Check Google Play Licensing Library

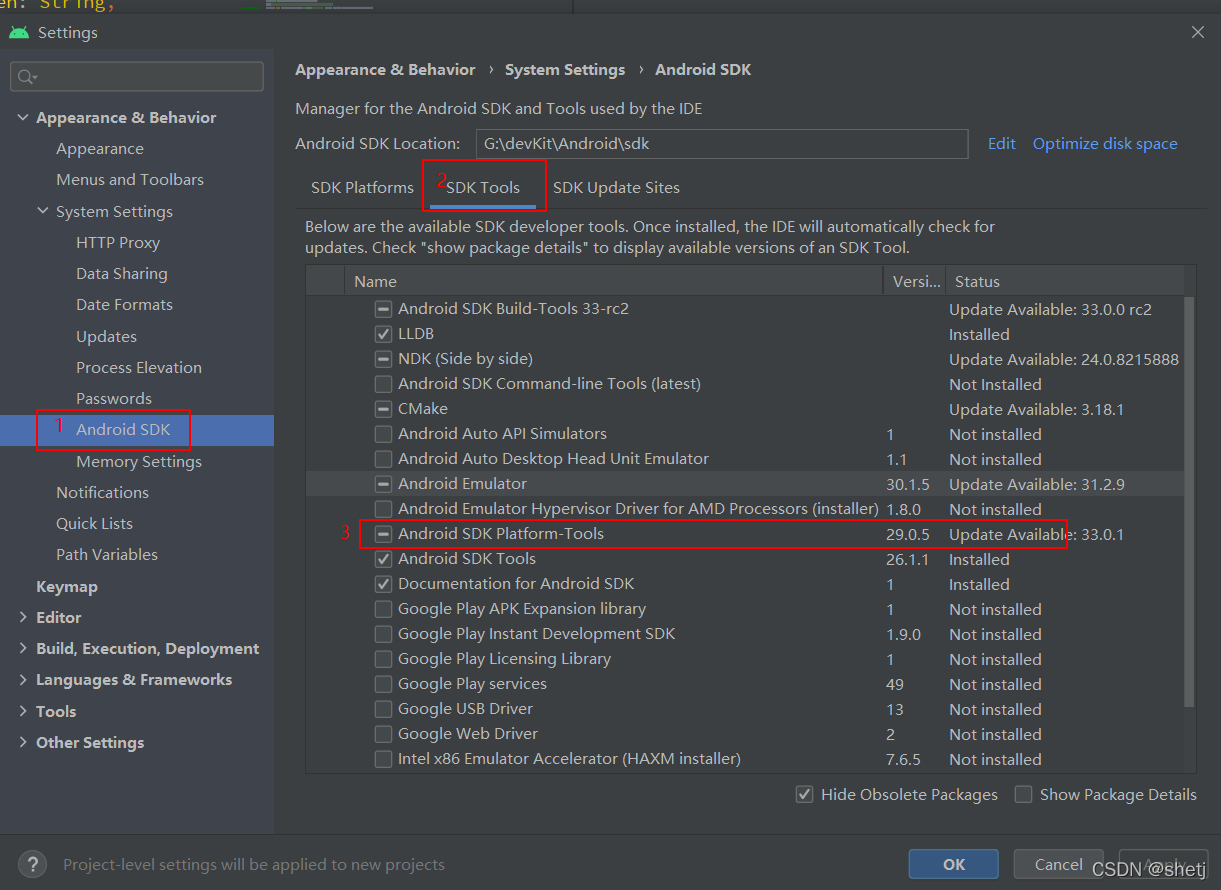pyautogui.click(x=383, y=659)
